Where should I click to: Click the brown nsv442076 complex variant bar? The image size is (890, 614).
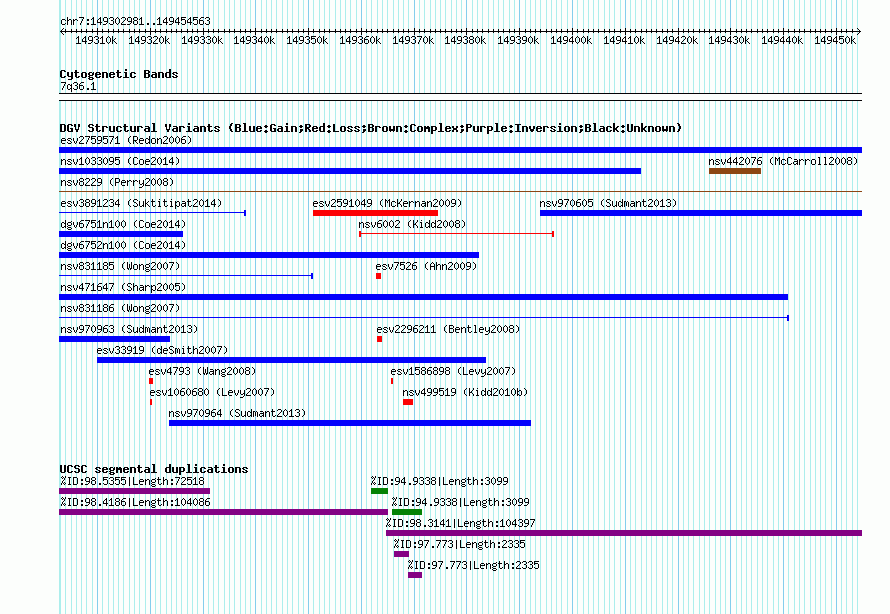click(734, 171)
